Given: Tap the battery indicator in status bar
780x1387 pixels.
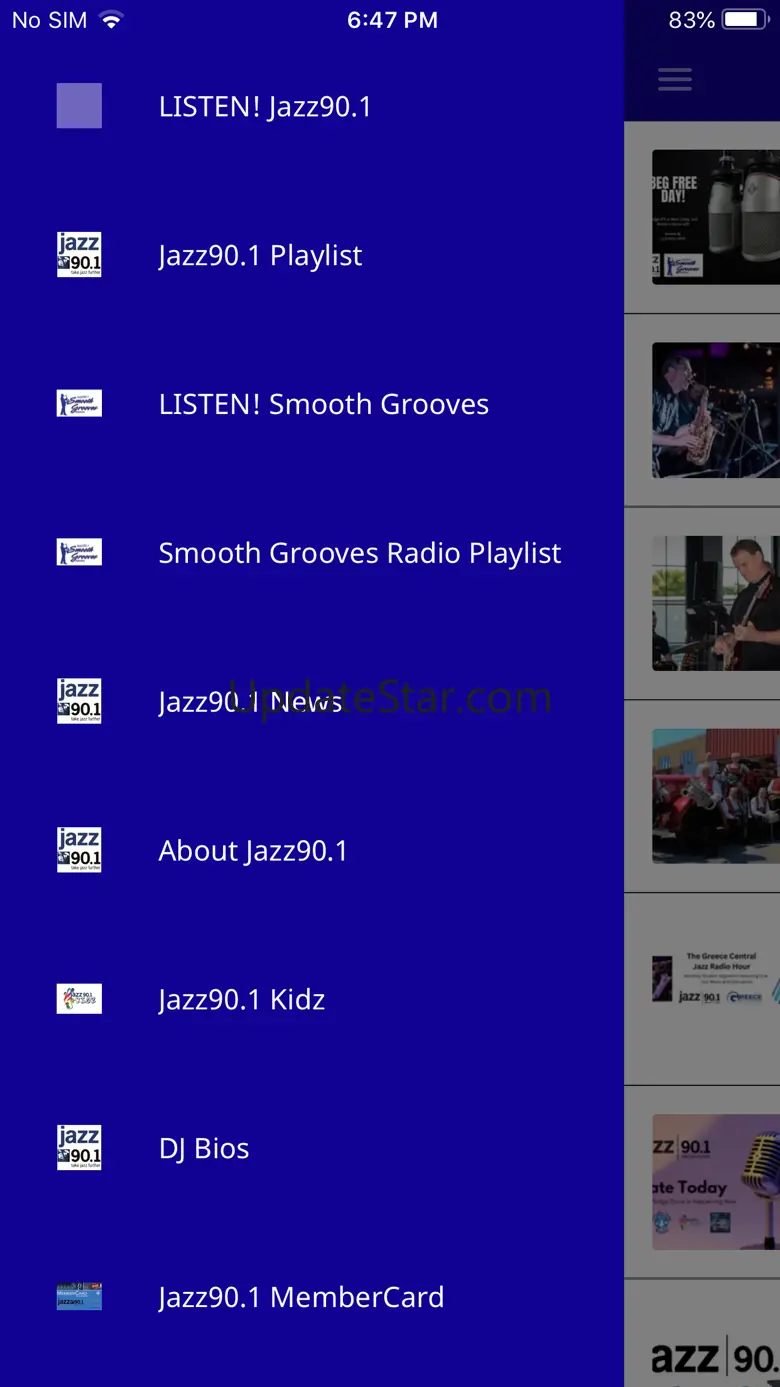Looking at the screenshot, I should point(744,20).
